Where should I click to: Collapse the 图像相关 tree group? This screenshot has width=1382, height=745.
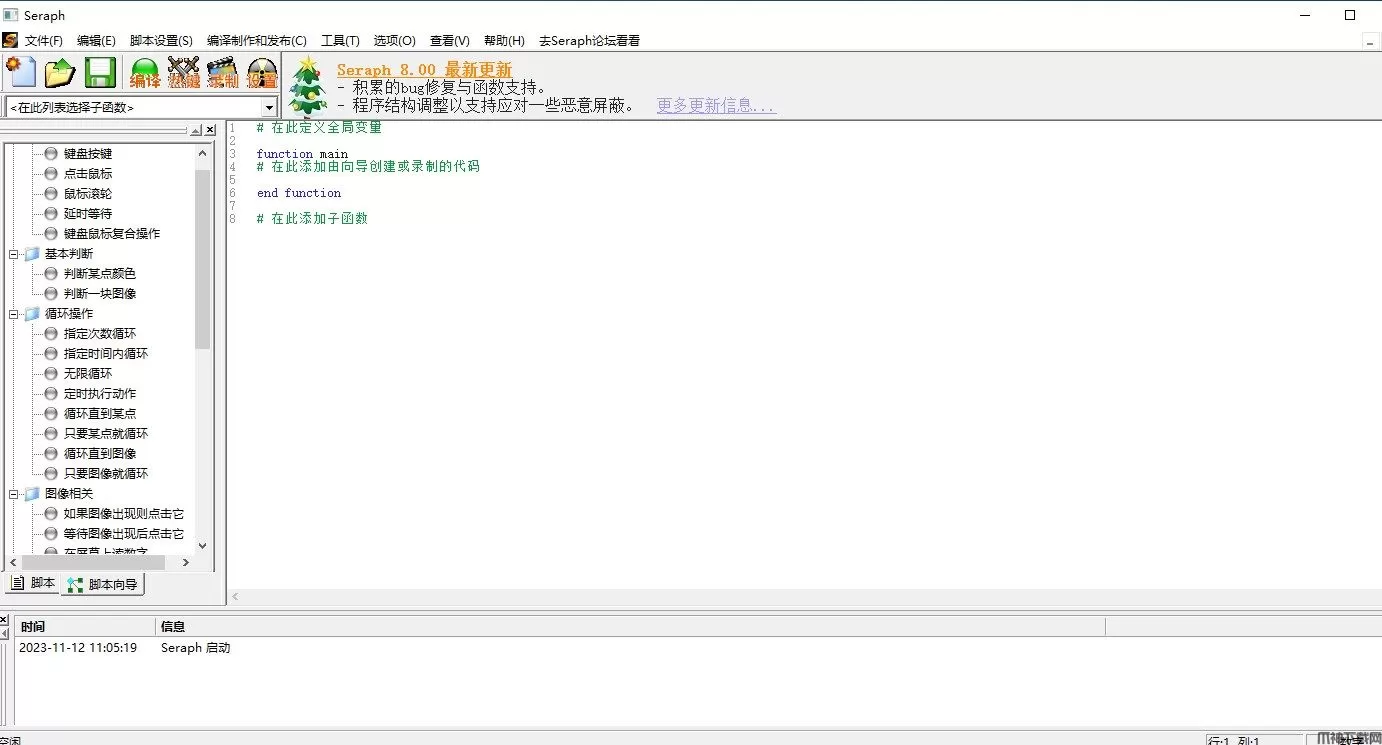[x=15, y=494]
